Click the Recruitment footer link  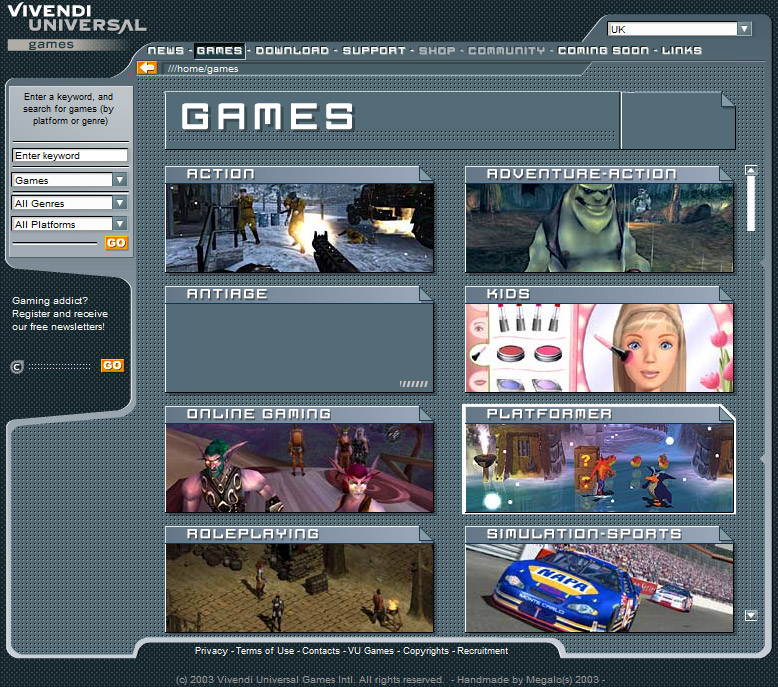483,651
